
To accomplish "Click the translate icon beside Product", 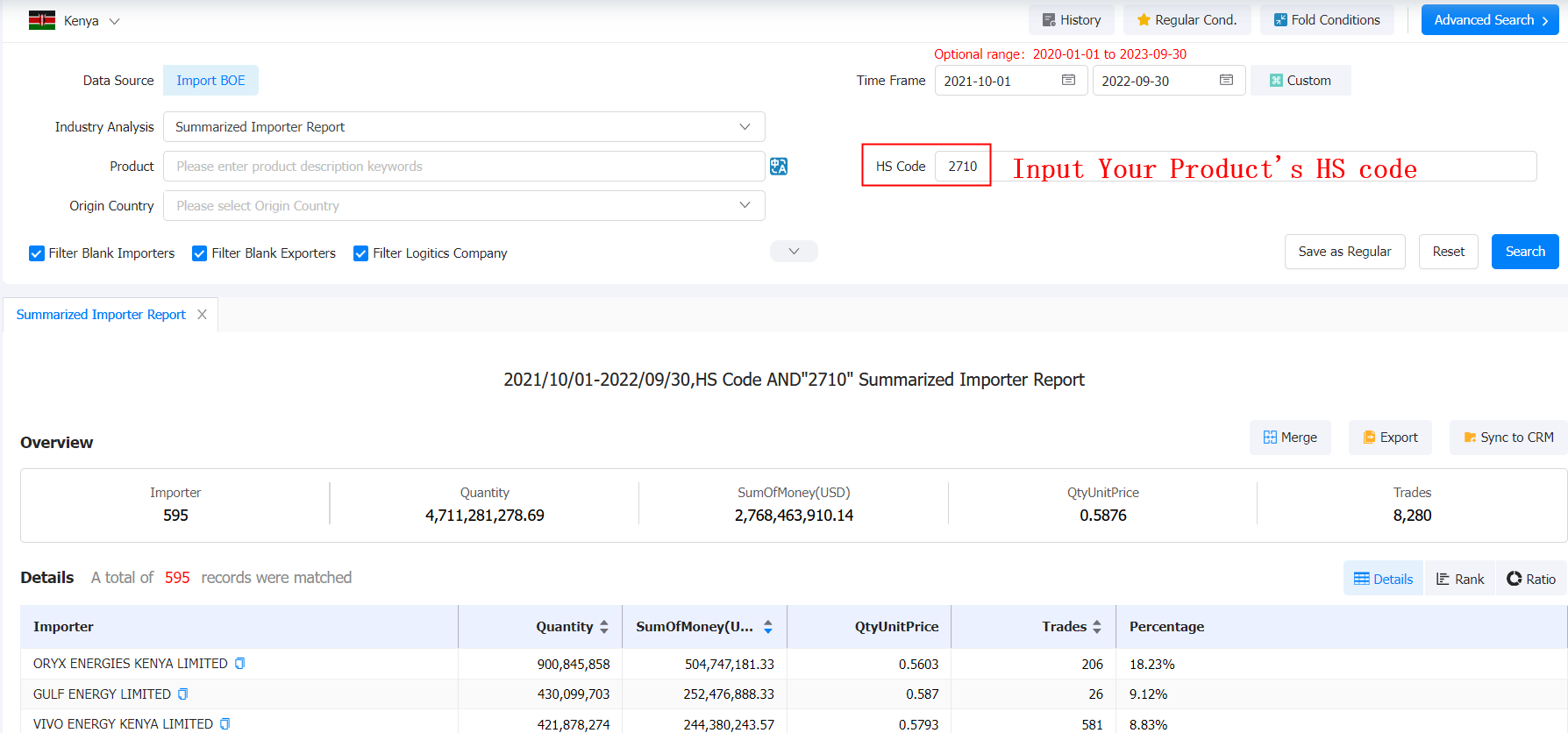I will (x=779, y=167).
